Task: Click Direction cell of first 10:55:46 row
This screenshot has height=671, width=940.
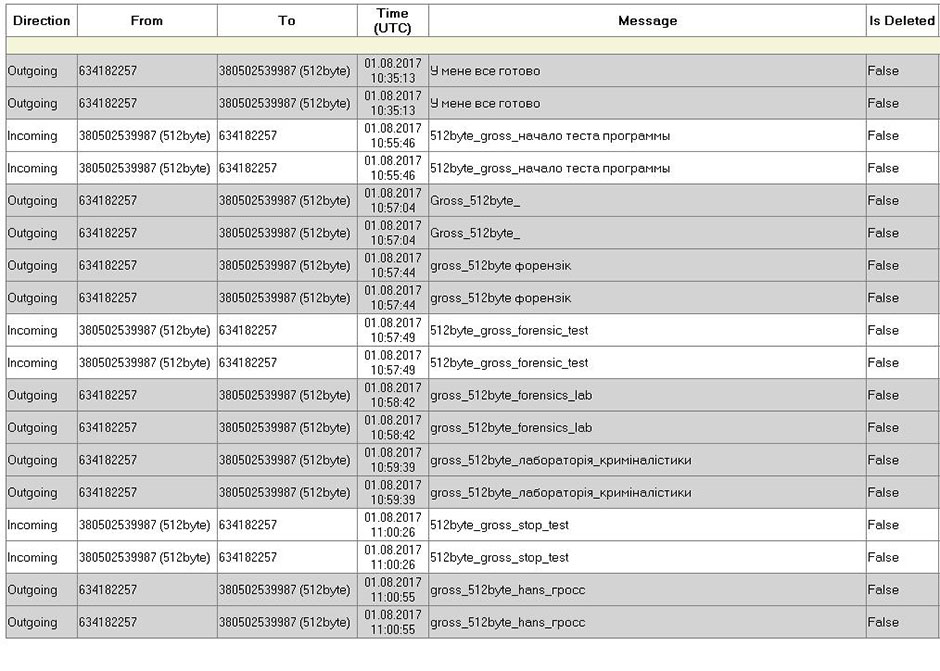Action: pos(41,136)
